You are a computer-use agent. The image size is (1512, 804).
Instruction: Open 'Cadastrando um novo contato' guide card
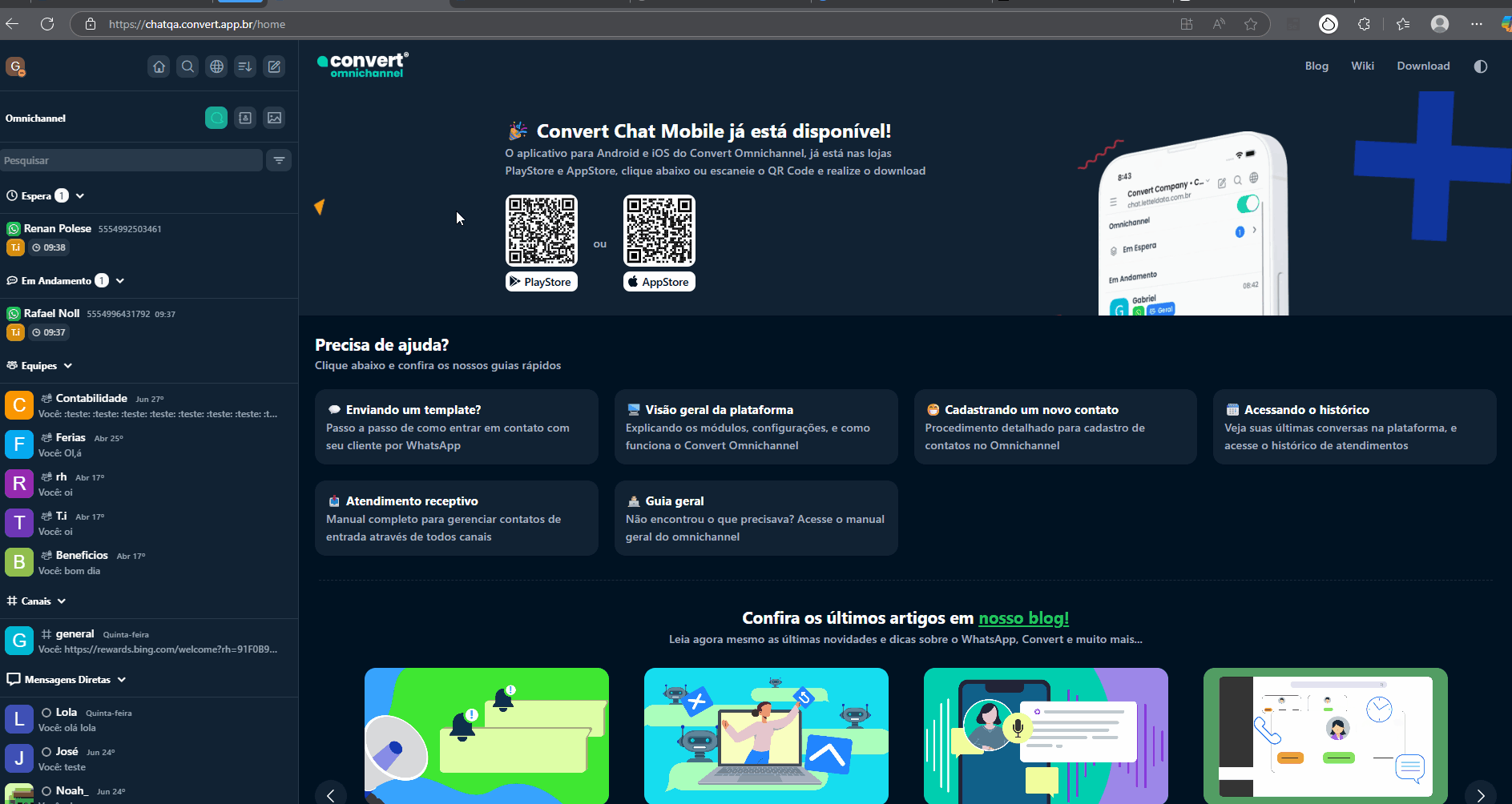coord(1055,427)
